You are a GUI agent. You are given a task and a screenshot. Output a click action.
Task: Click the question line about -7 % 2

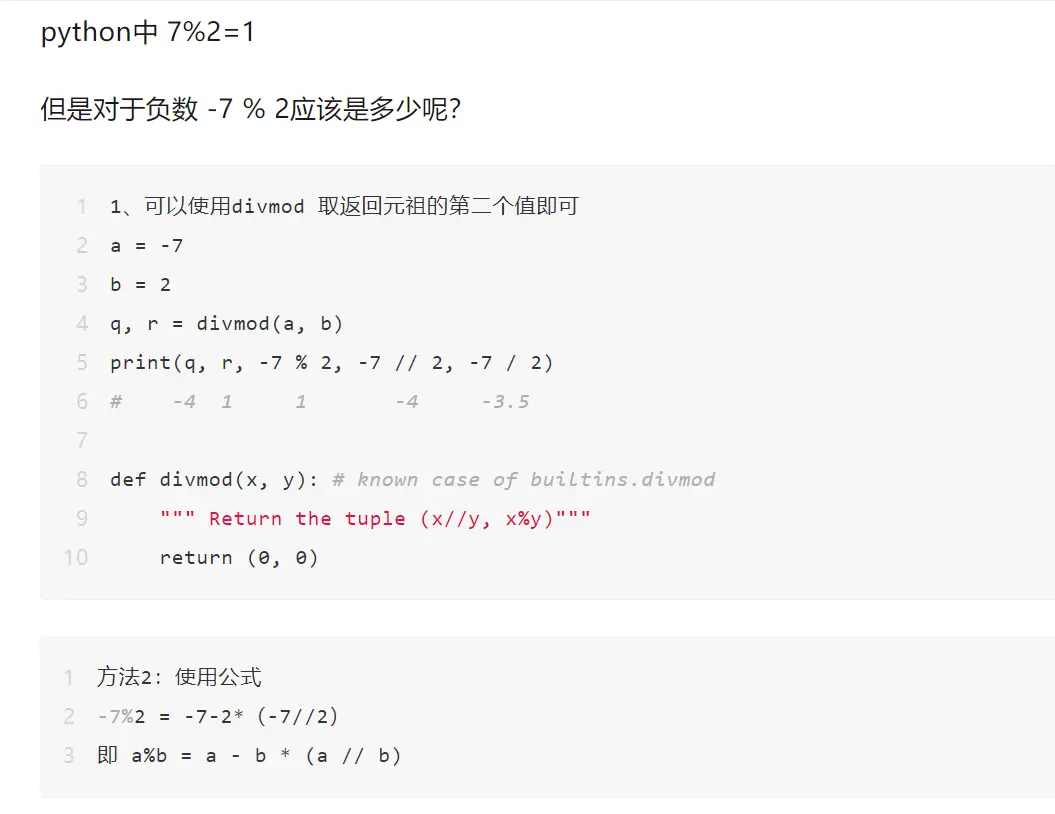[250, 108]
